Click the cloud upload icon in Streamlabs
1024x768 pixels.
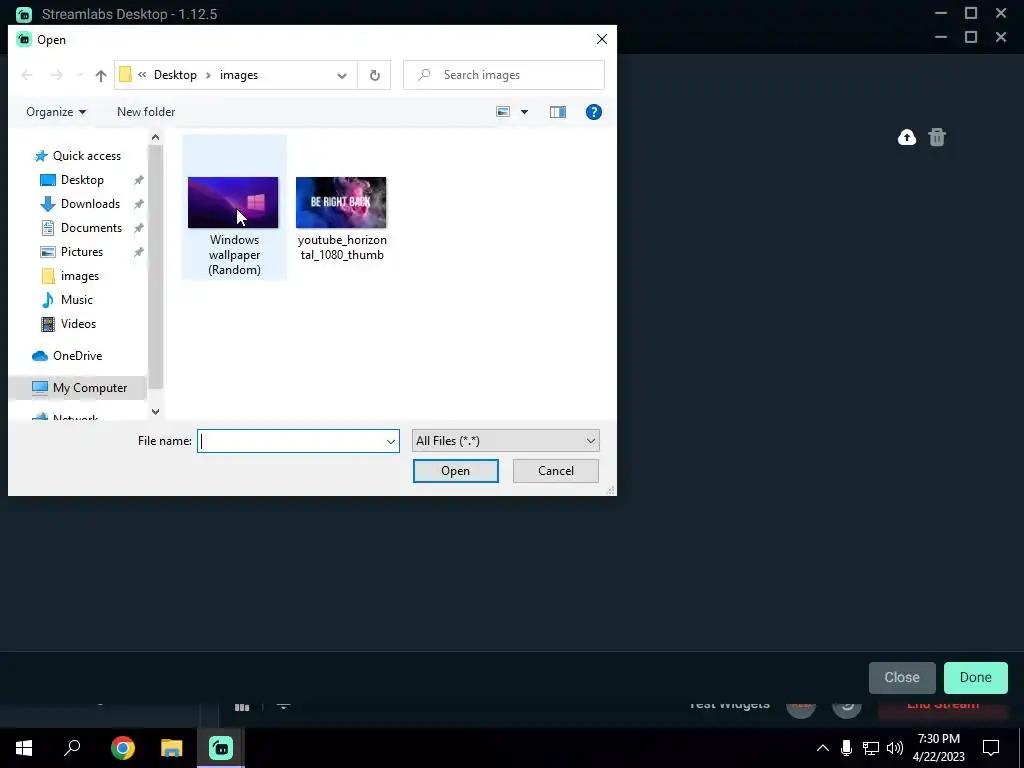coord(906,137)
